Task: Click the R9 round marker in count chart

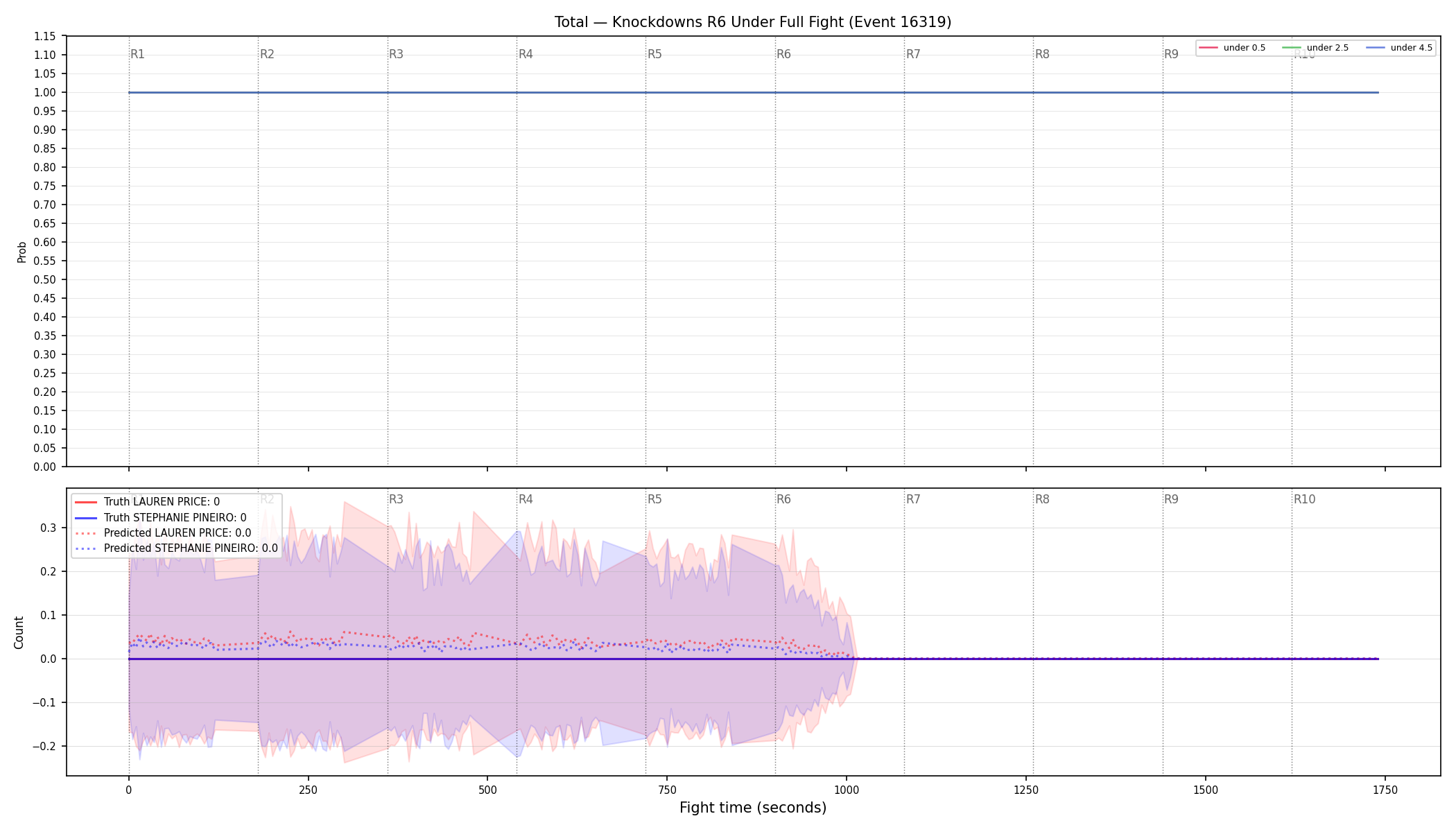Action: click(1171, 499)
